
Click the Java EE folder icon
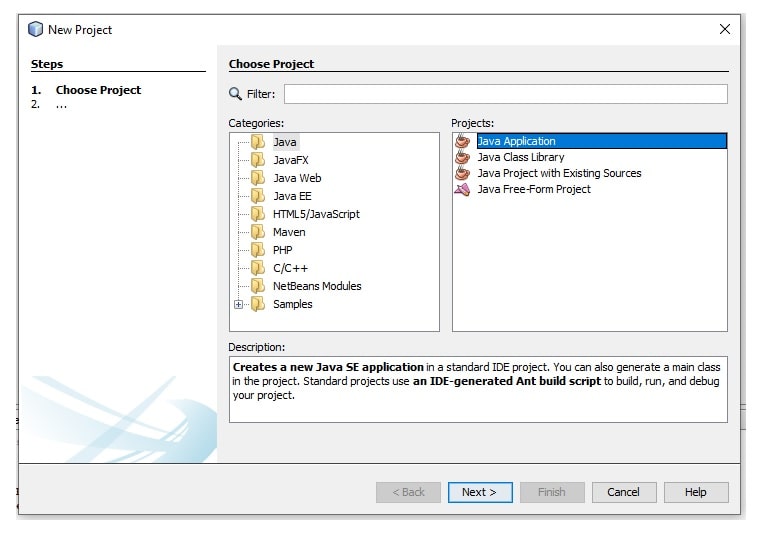[258, 196]
